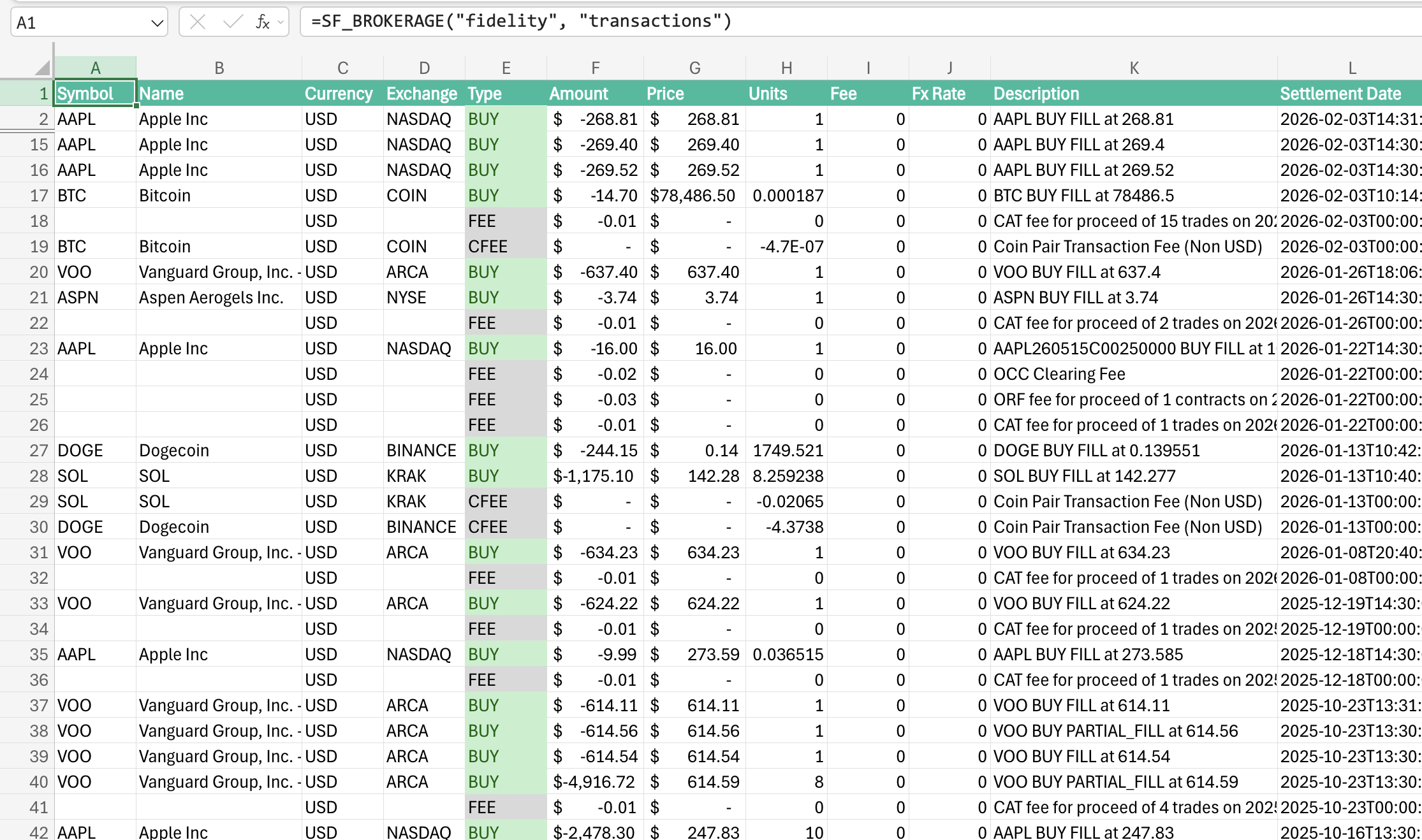Click the Fee header cell

pyautogui.click(x=868, y=93)
